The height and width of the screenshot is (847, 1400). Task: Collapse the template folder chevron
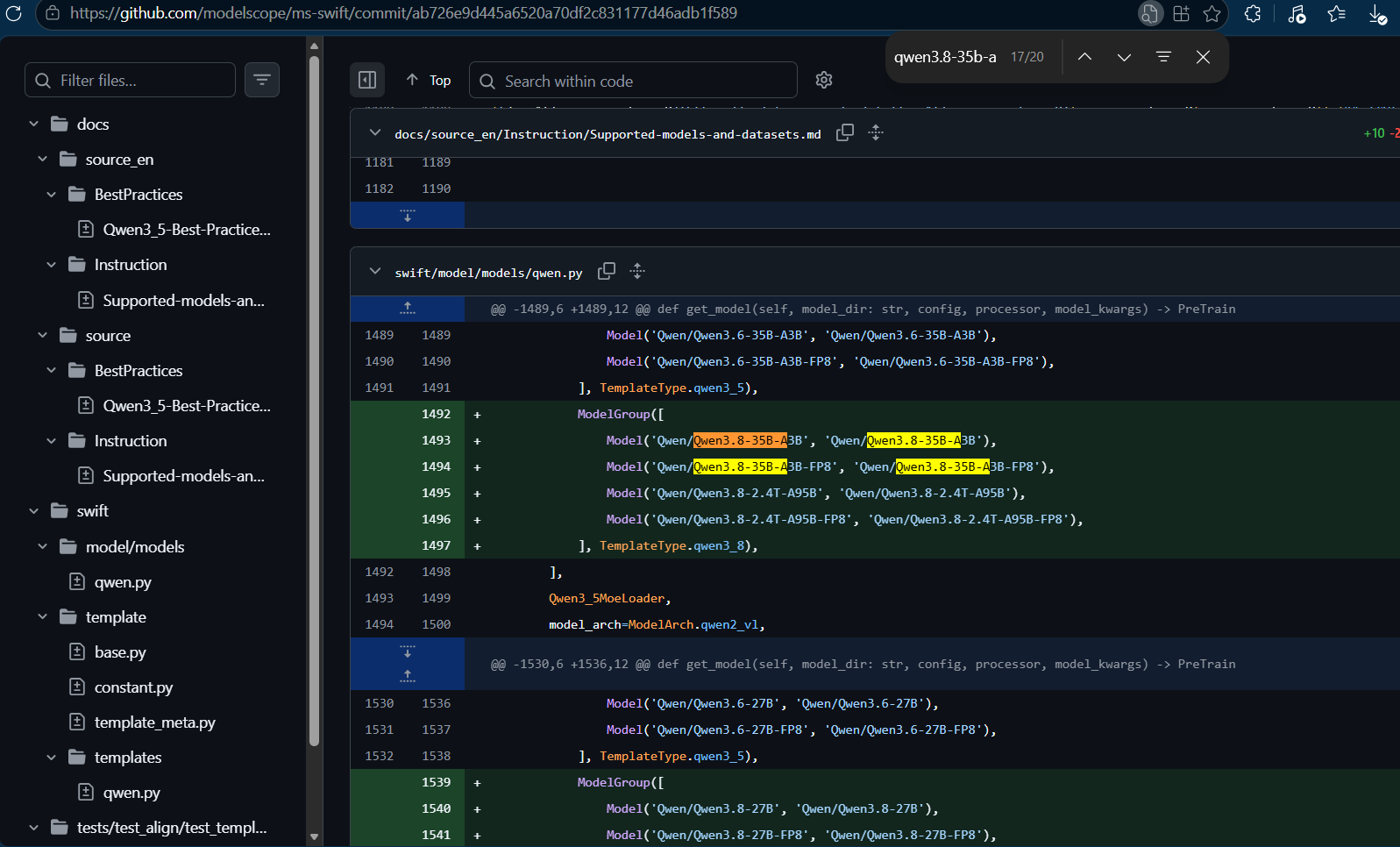tap(42, 616)
